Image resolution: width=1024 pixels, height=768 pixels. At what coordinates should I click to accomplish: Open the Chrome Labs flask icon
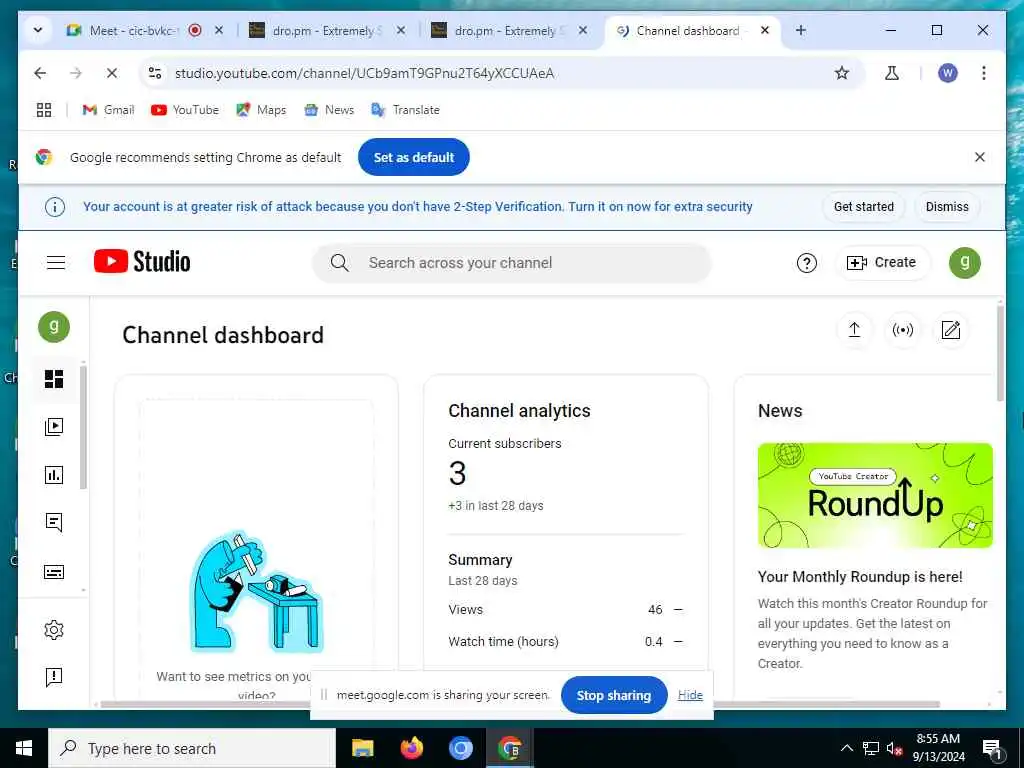coord(891,73)
